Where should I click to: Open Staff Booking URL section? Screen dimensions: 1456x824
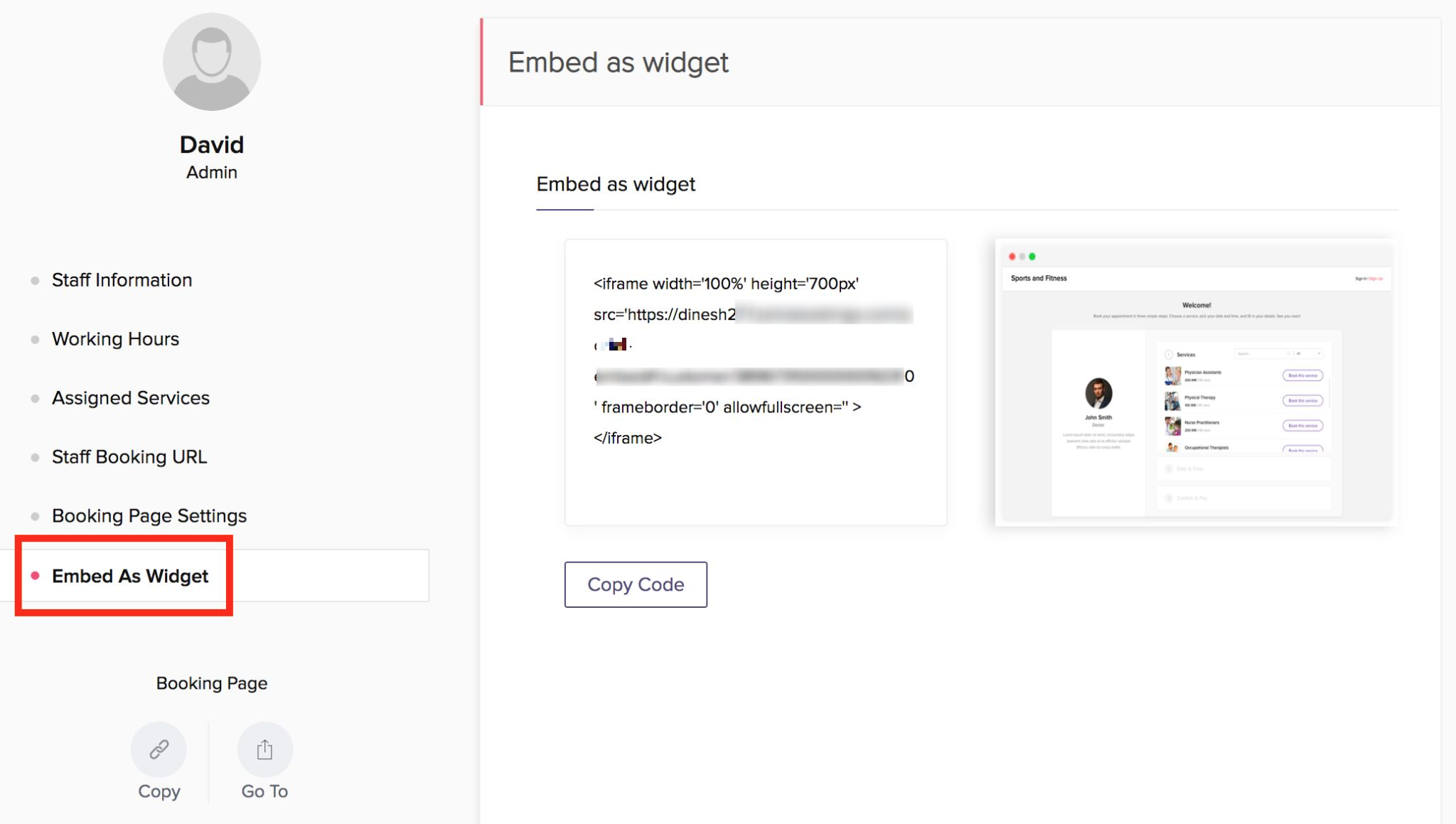click(x=129, y=457)
